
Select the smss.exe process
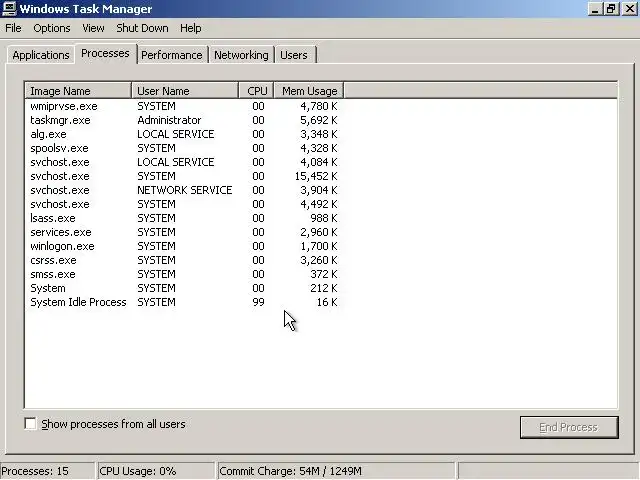click(x=184, y=274)
